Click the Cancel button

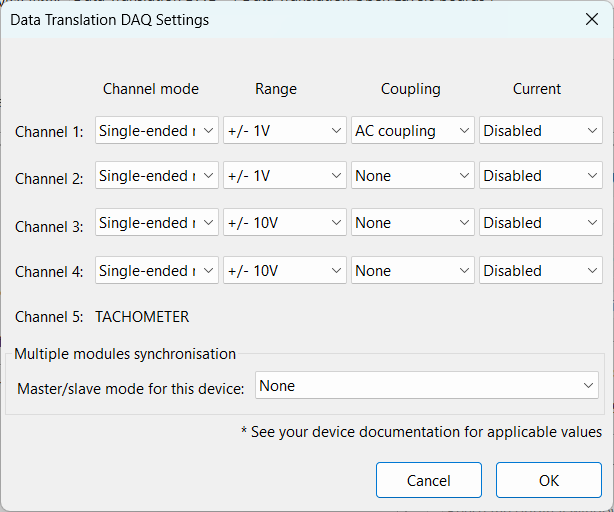click(428, 480)
